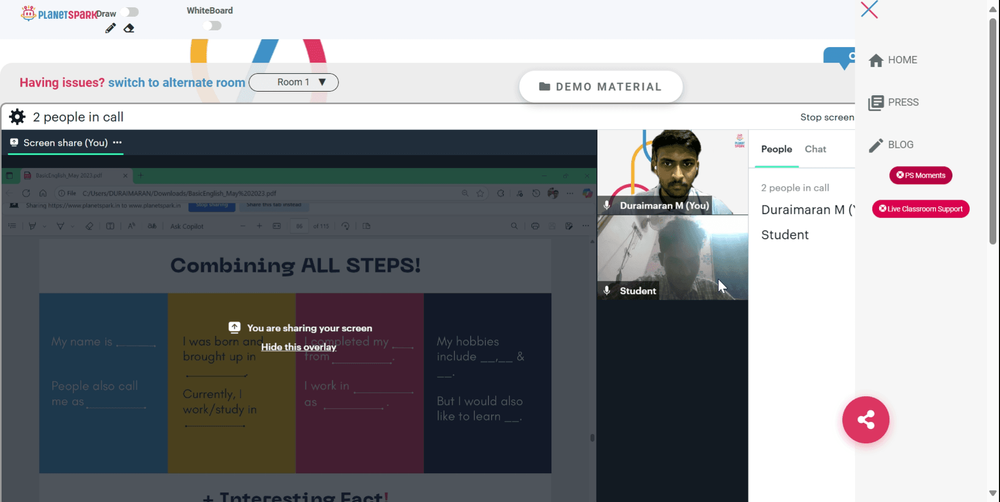Click microphone icon on Duraimaran M tile
The image size is (1000, 502).
coord(607,205)
